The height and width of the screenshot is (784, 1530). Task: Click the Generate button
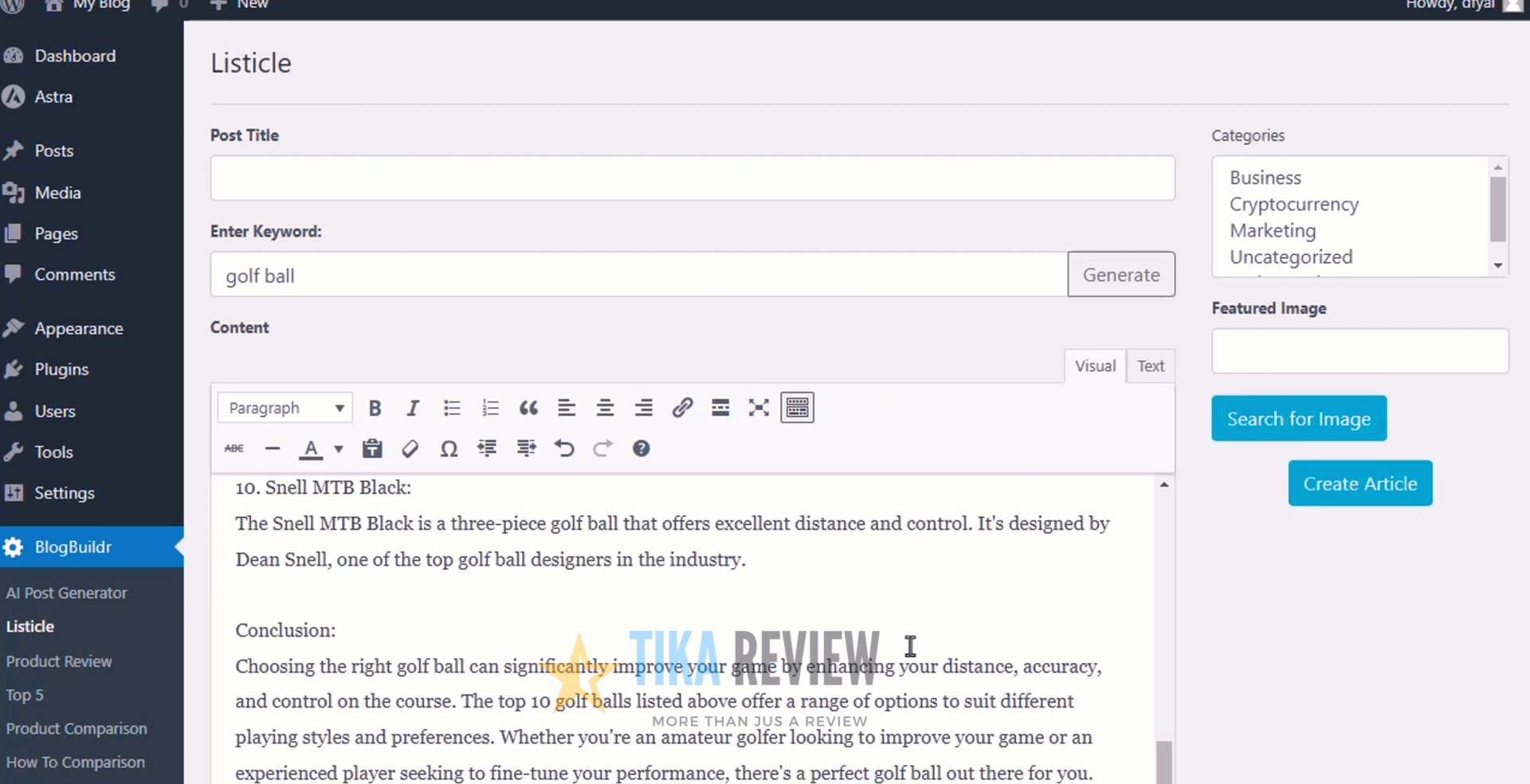[1121, 275]
